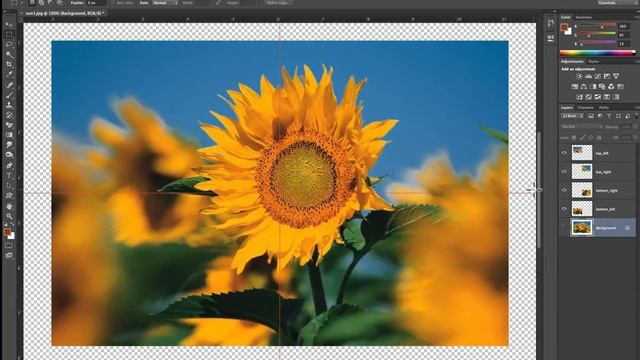Viewport: 640px width, 360px height.
Task: Add a Hue/Saturation adjustment
Action: tap(575, 87)
